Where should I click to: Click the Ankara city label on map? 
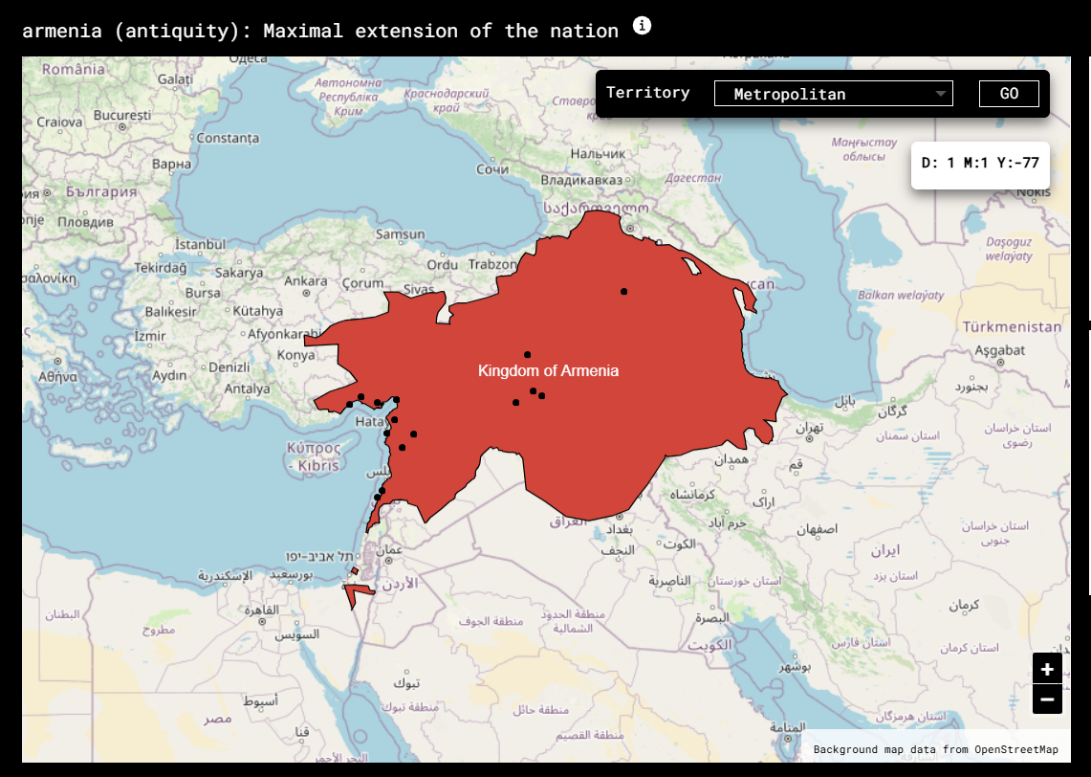pos(306,281)
